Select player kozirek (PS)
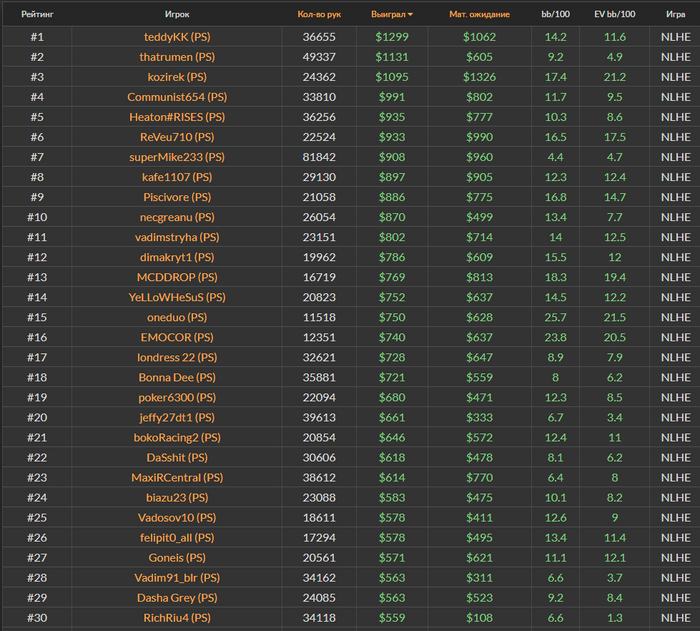Screen dimensions: 700x631 click(177, 77)
